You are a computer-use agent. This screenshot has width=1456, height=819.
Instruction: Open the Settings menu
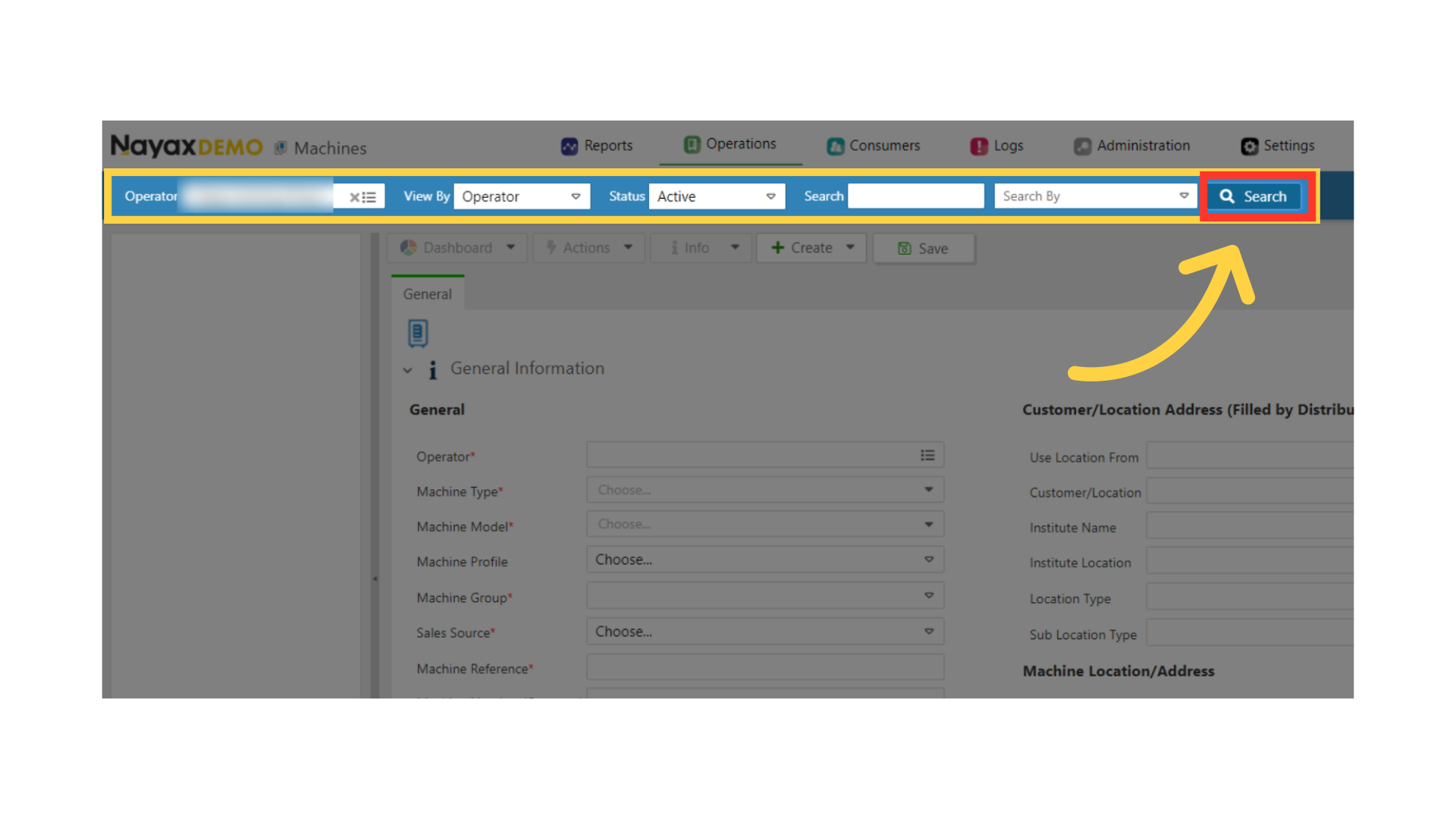[1278, 146]
